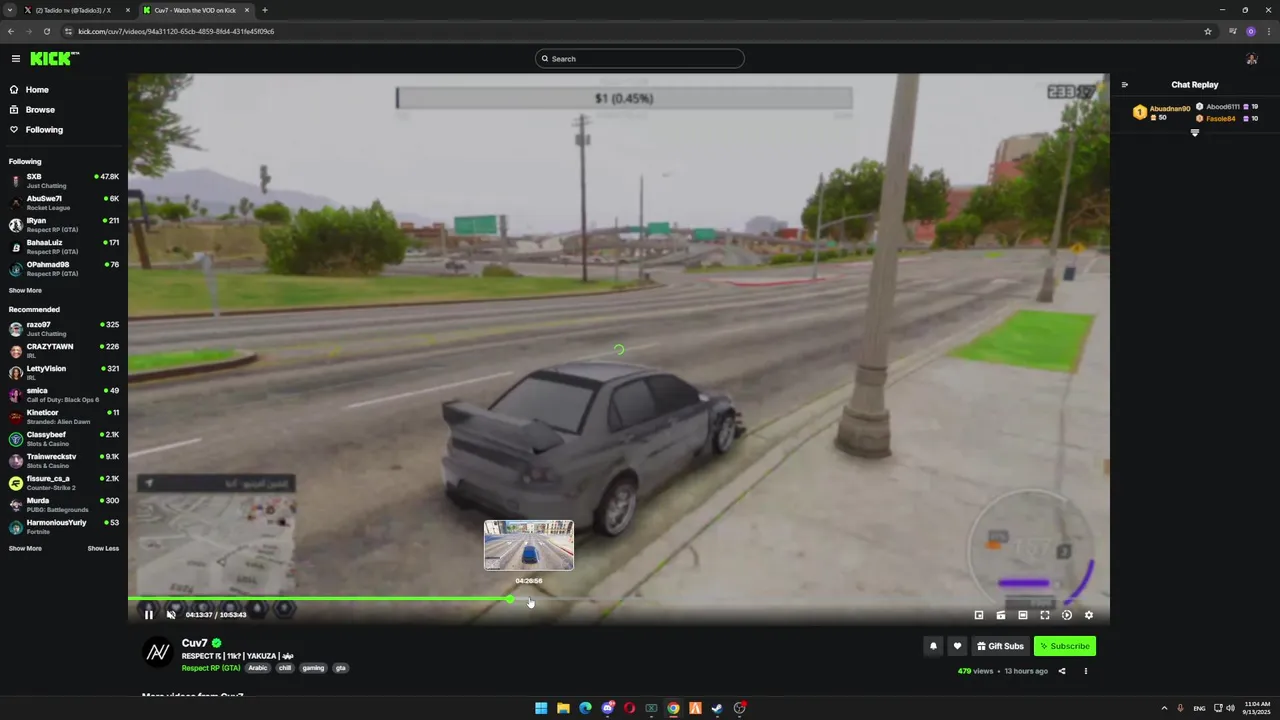This screenshot has height=720, width=1280.
Task: Click top gifter Abuadnan90
Action: click(1161, 112)
